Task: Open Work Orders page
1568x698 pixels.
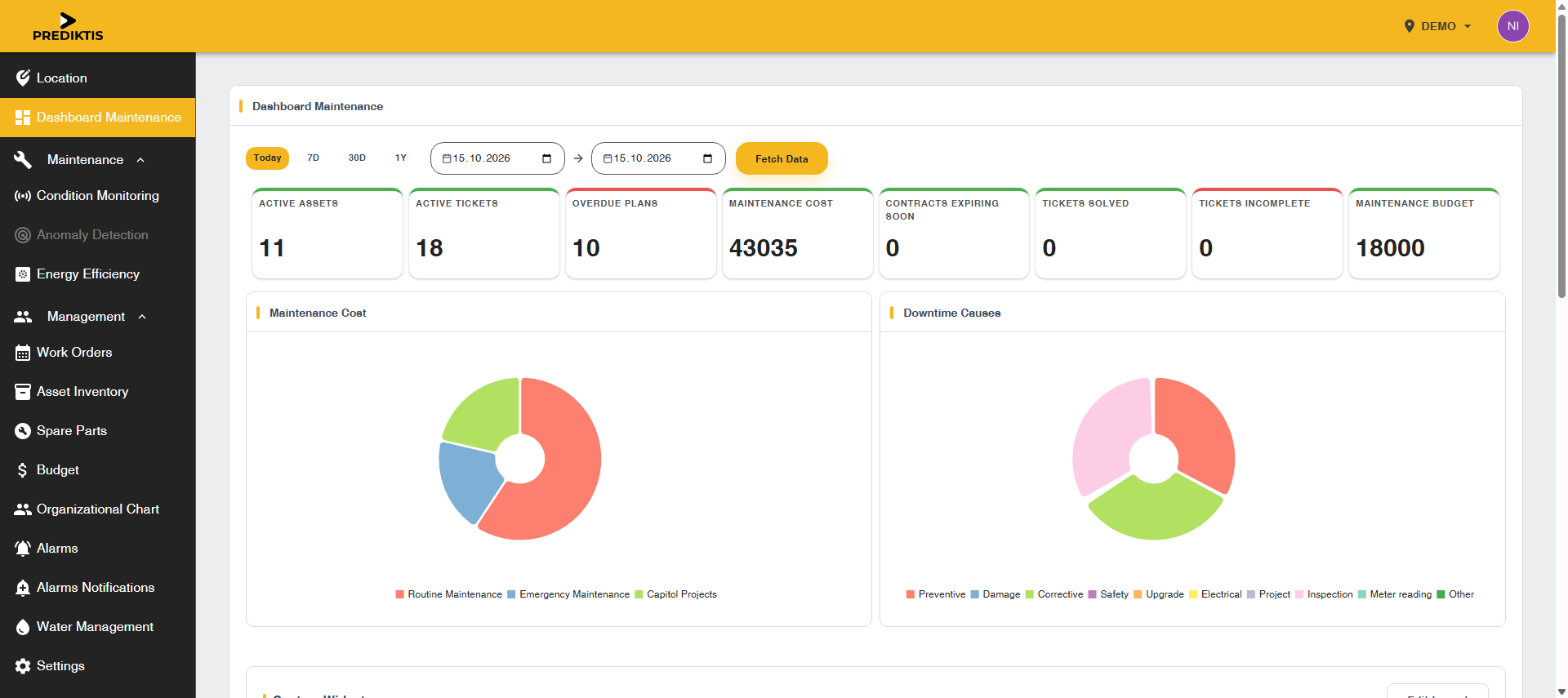Action: tap(97, 353)
